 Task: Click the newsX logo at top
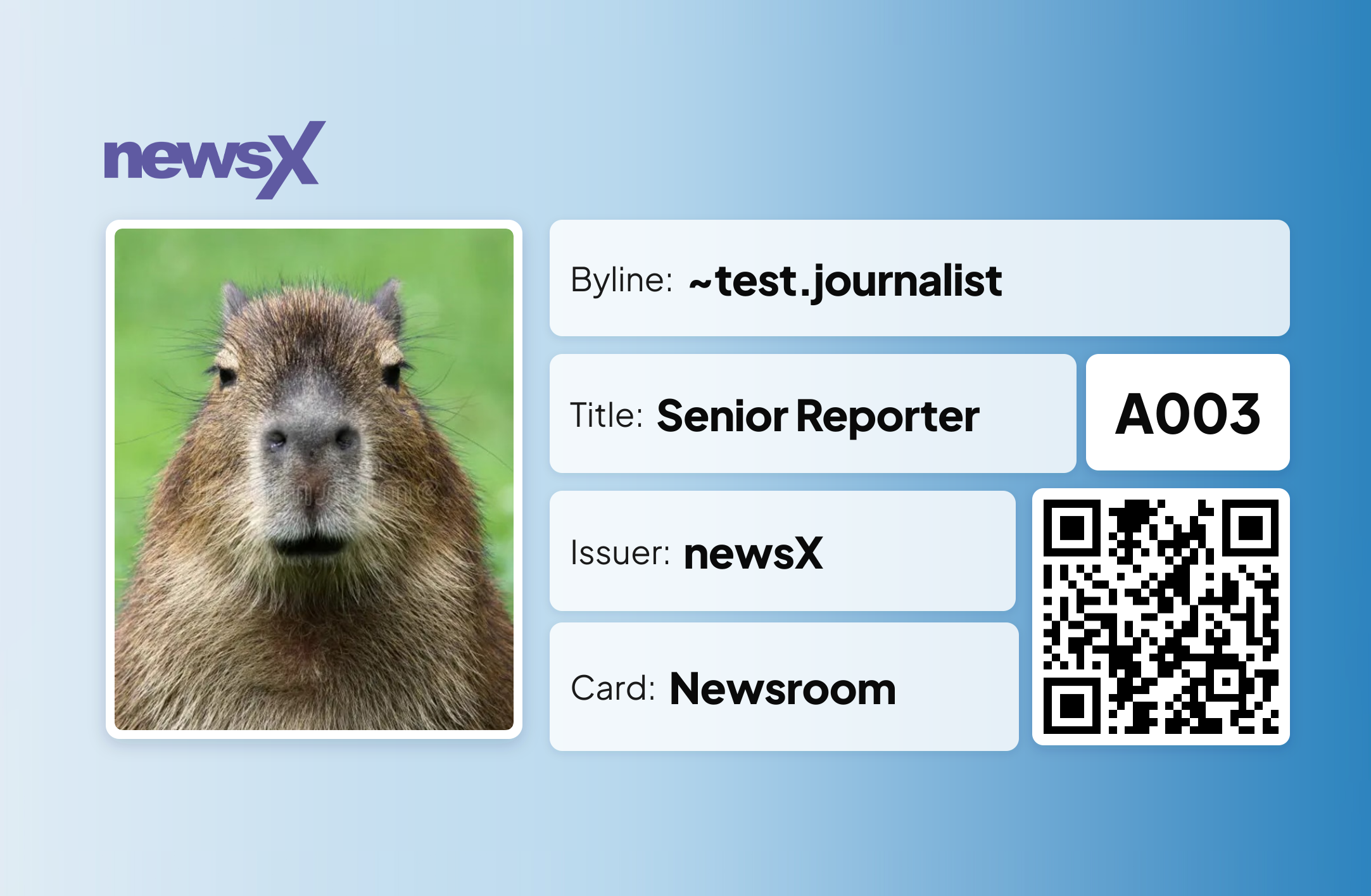coord(214,160)
